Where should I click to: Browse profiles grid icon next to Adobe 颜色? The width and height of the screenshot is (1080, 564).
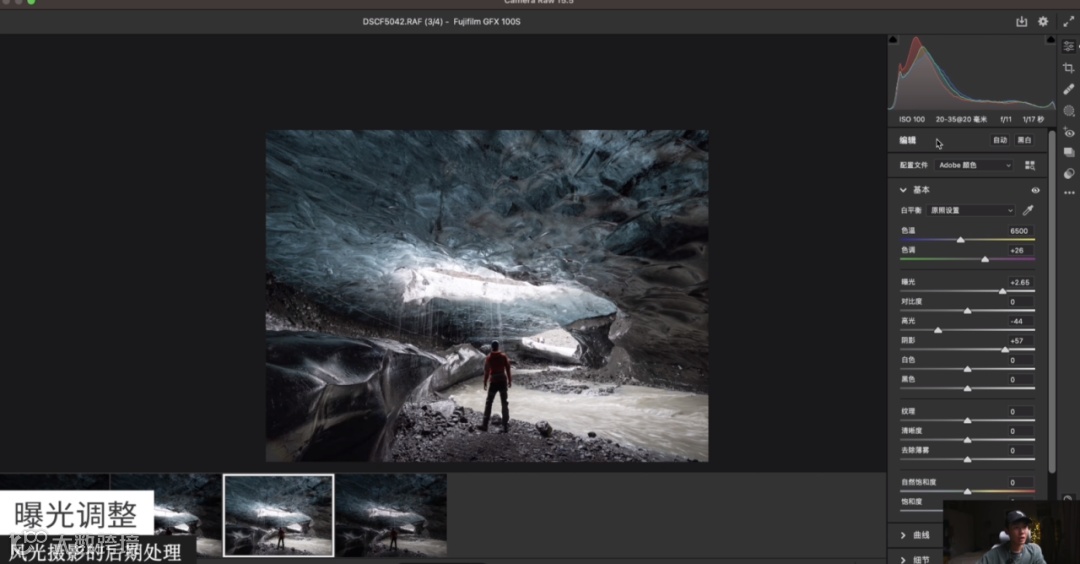[x=1030, y=165]
